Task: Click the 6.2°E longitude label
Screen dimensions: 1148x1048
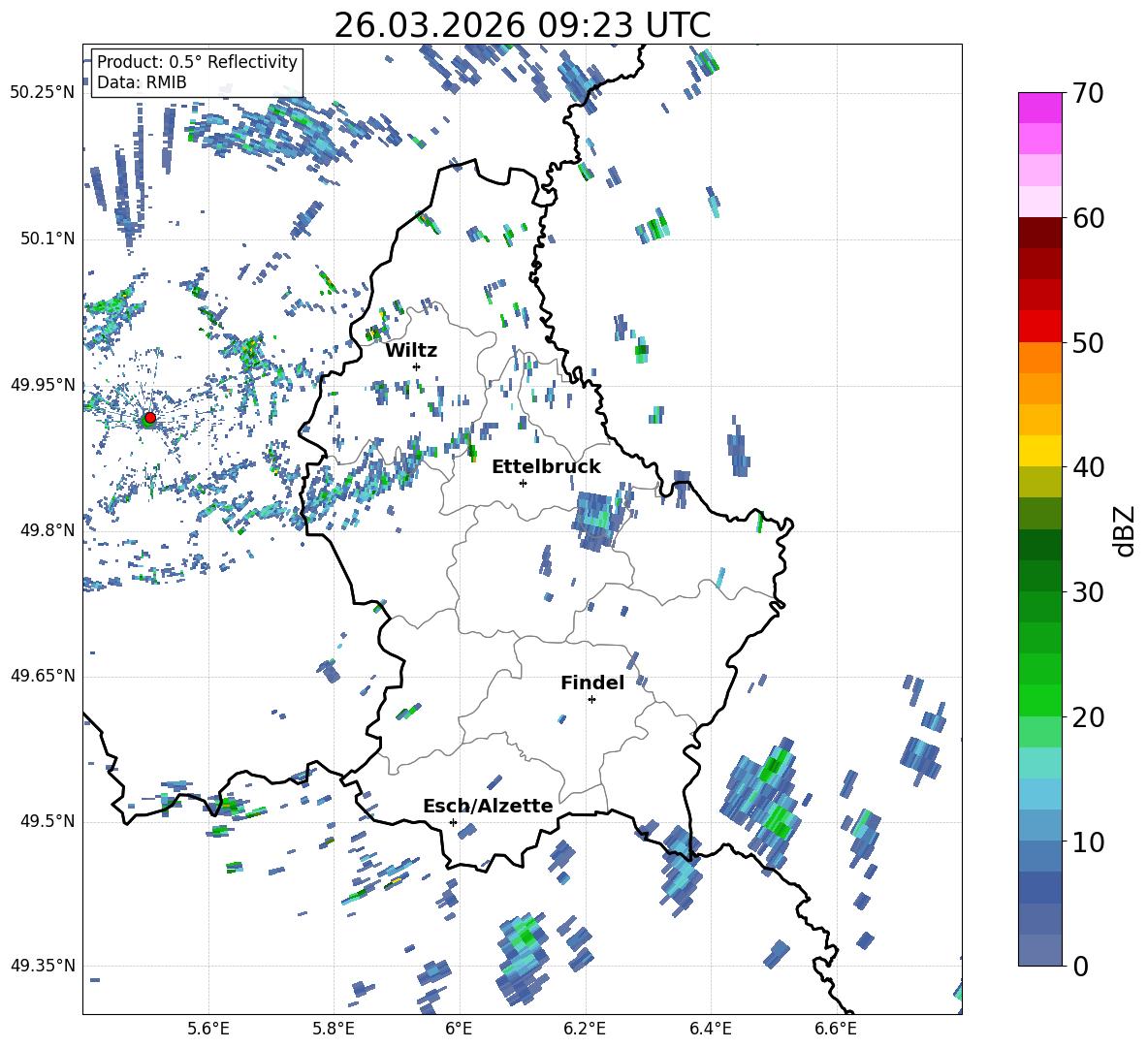Action: (x=585, y=1029)
